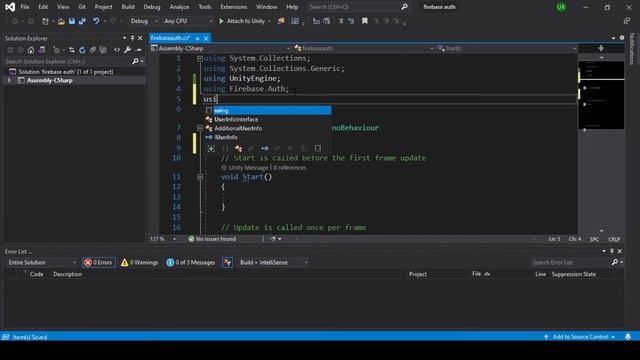Select AdditionalUserInfo suggestion
640x360 pixels.
[268, 128]
